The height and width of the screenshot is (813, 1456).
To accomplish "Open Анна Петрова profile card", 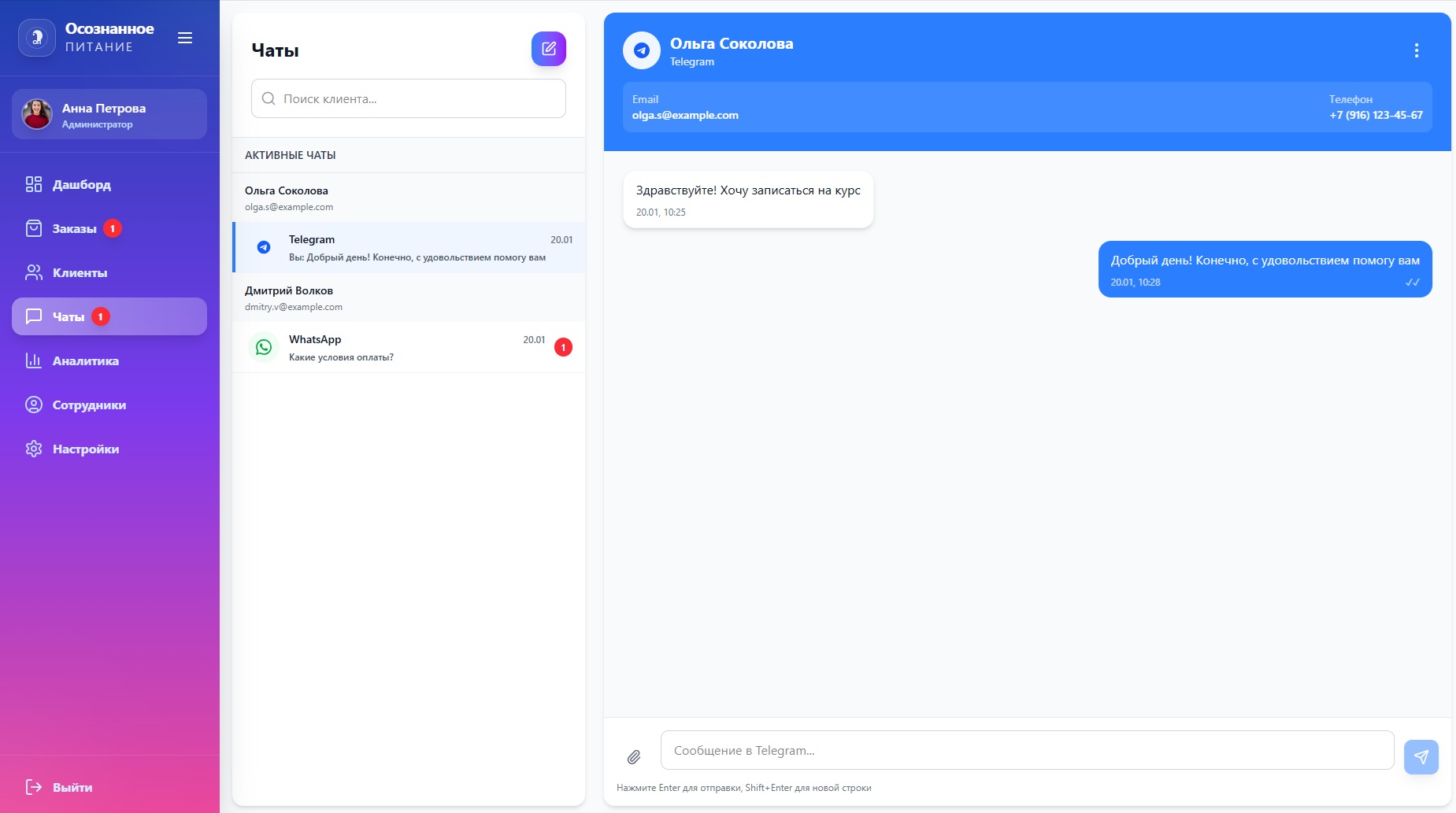I will pos(109,115).
